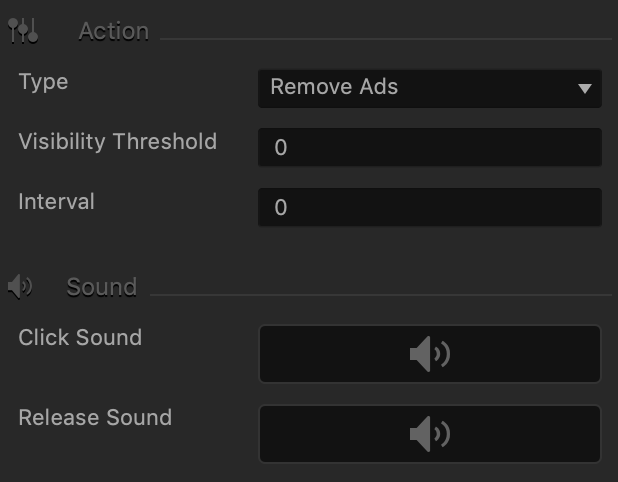Click the Sound section speaker icon
The image size is (618, 482).
point(20,287)
